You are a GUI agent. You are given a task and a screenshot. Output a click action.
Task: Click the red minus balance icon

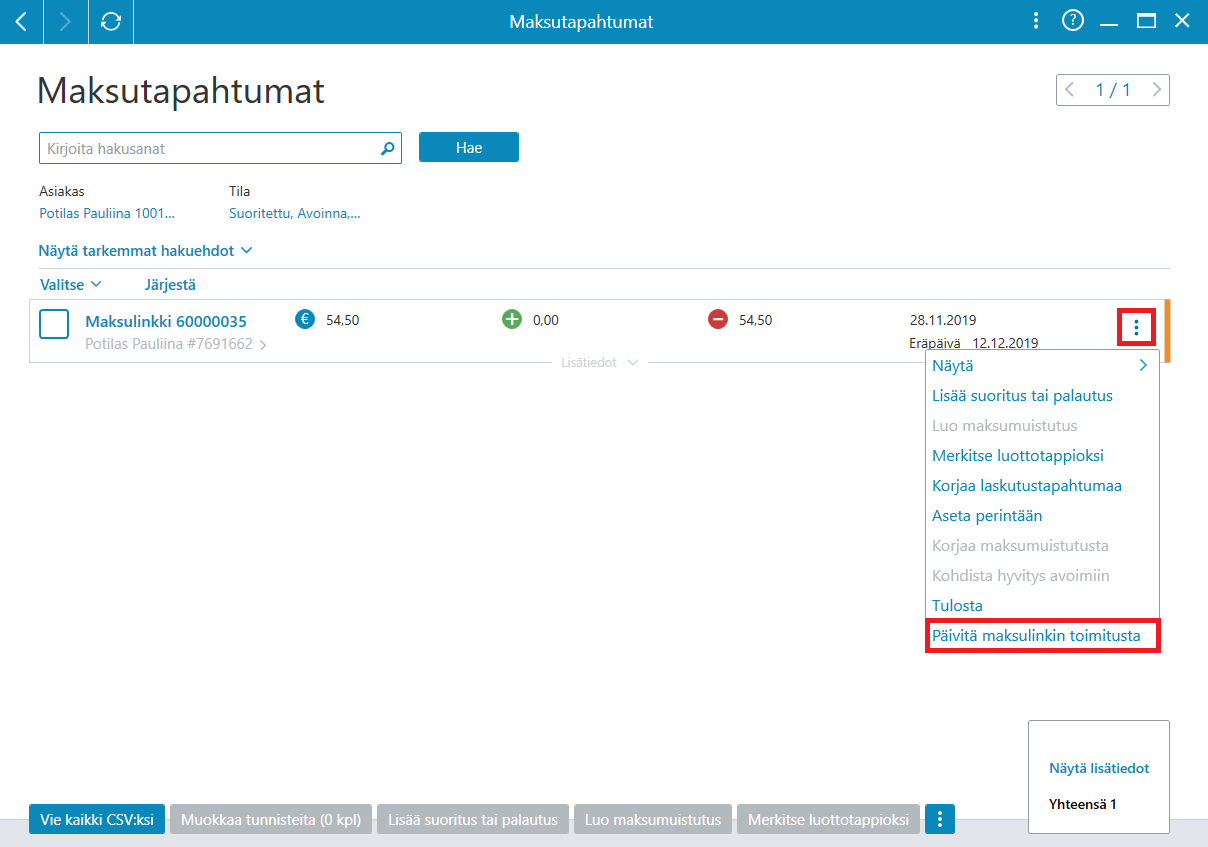(x=717, y=320)
